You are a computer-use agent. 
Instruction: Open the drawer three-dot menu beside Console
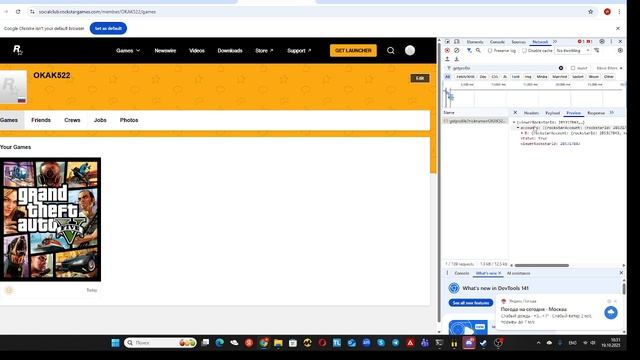click(447, 273)
